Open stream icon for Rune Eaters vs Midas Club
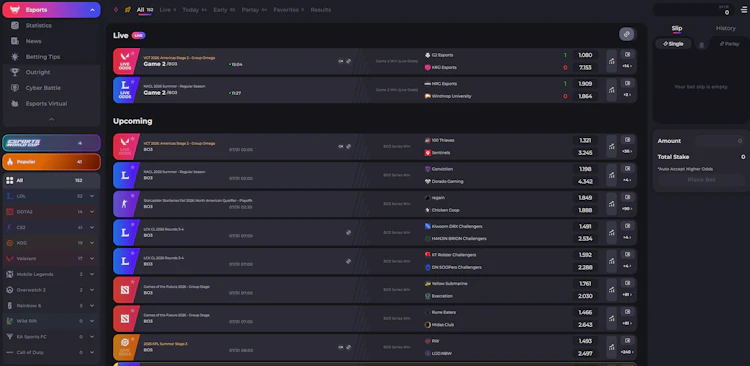 click(627, 311)
